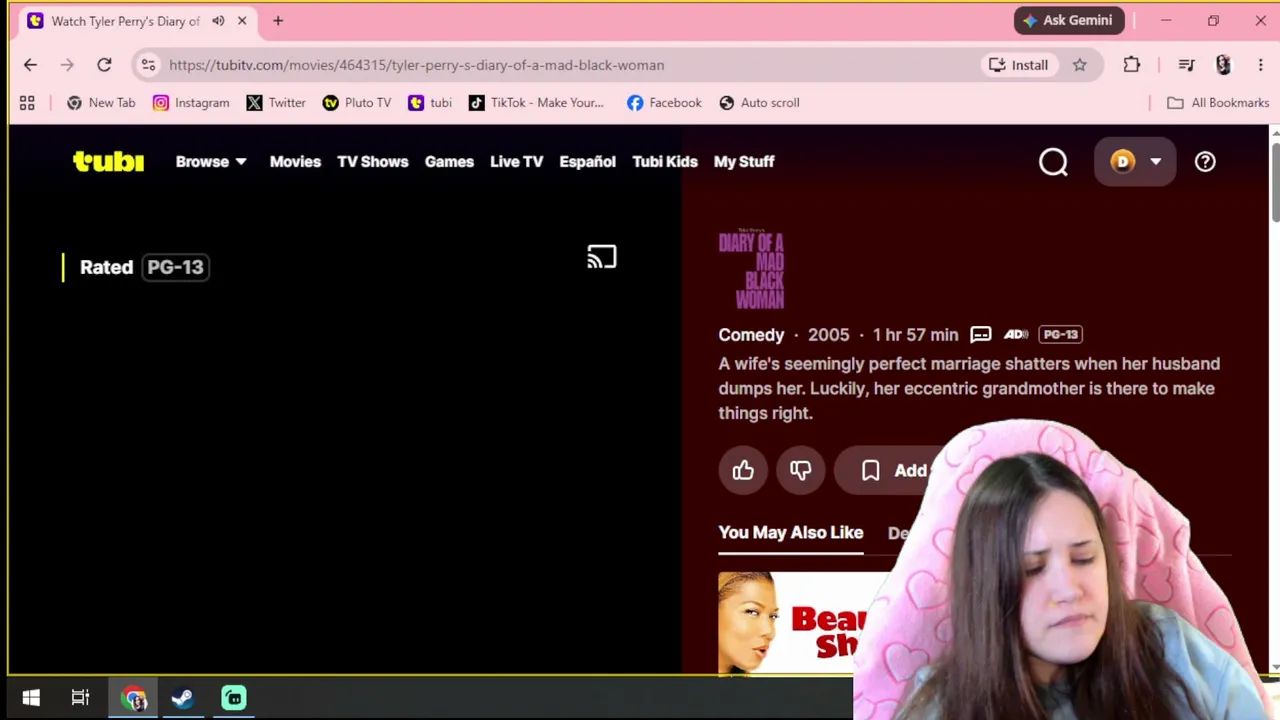Click Ask Gemini button

coord(1069,20)
